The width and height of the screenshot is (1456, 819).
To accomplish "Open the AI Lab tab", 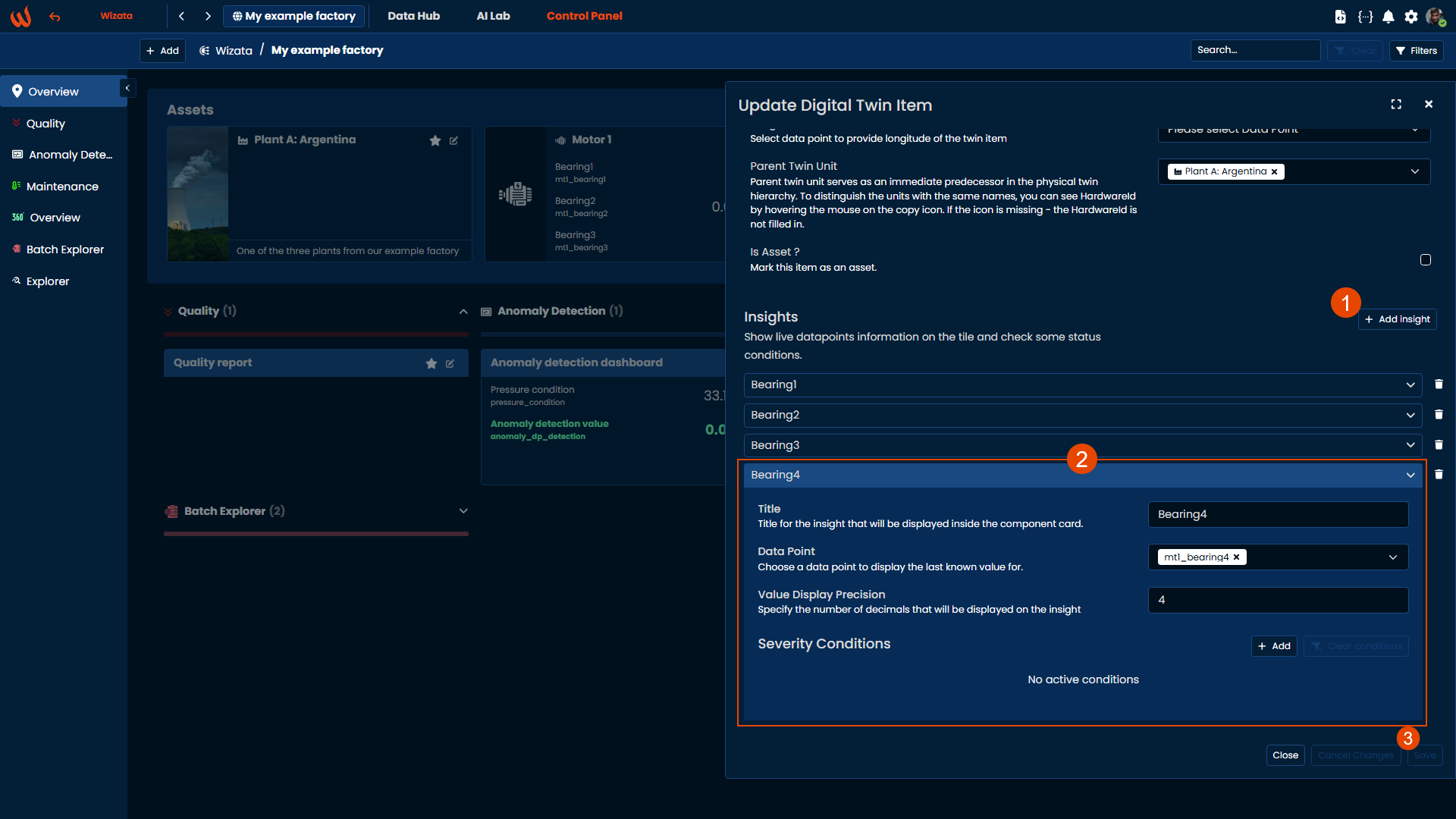I will (493, 16).
